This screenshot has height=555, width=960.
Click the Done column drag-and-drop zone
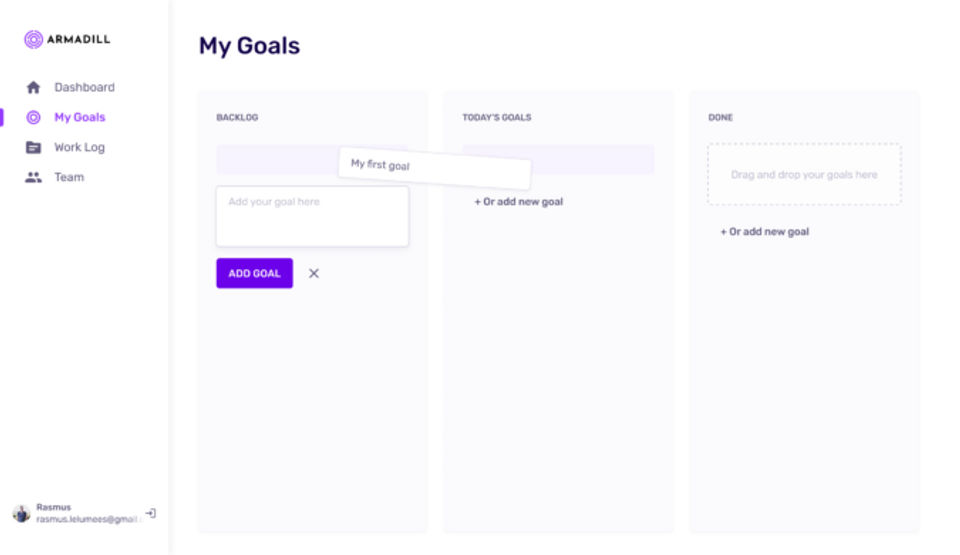[x=804, y=175]
